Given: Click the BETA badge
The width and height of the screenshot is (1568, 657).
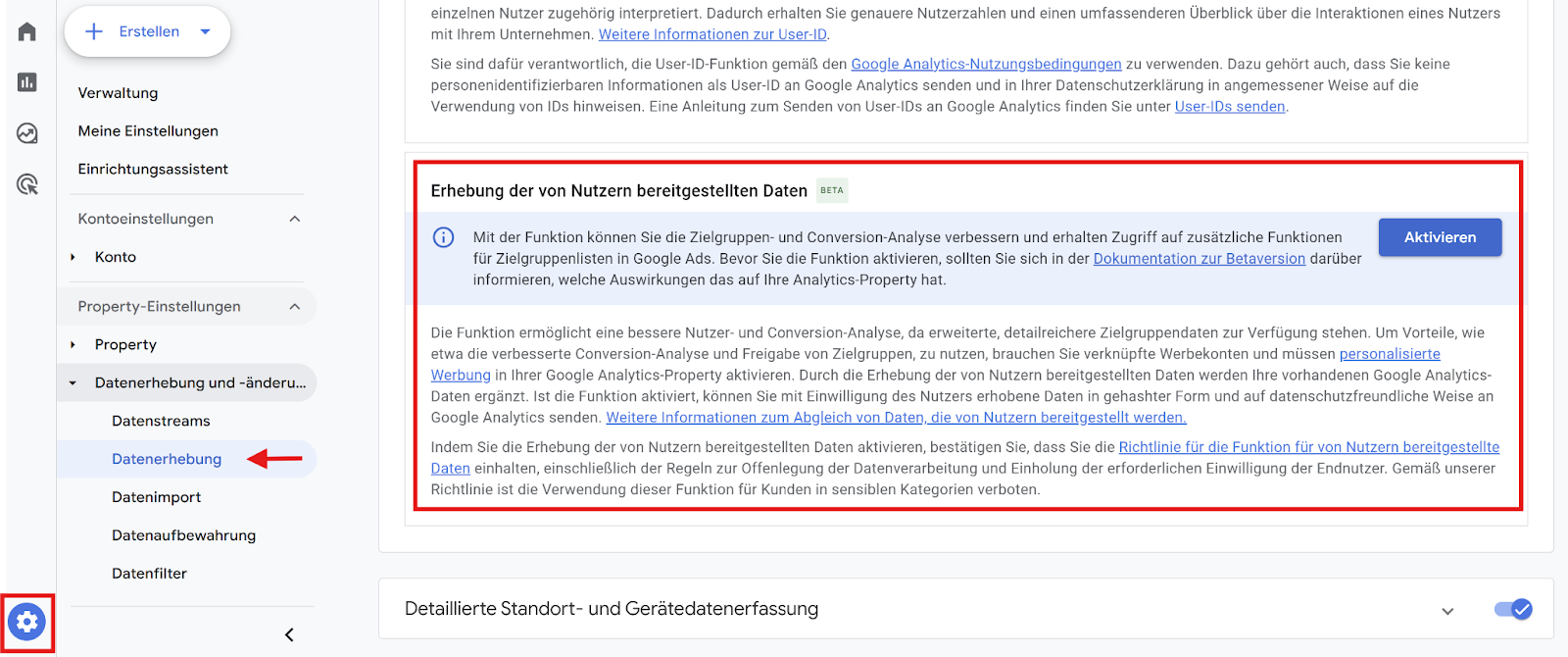Looking at the screenshot, I should click(x=832, y=190).
